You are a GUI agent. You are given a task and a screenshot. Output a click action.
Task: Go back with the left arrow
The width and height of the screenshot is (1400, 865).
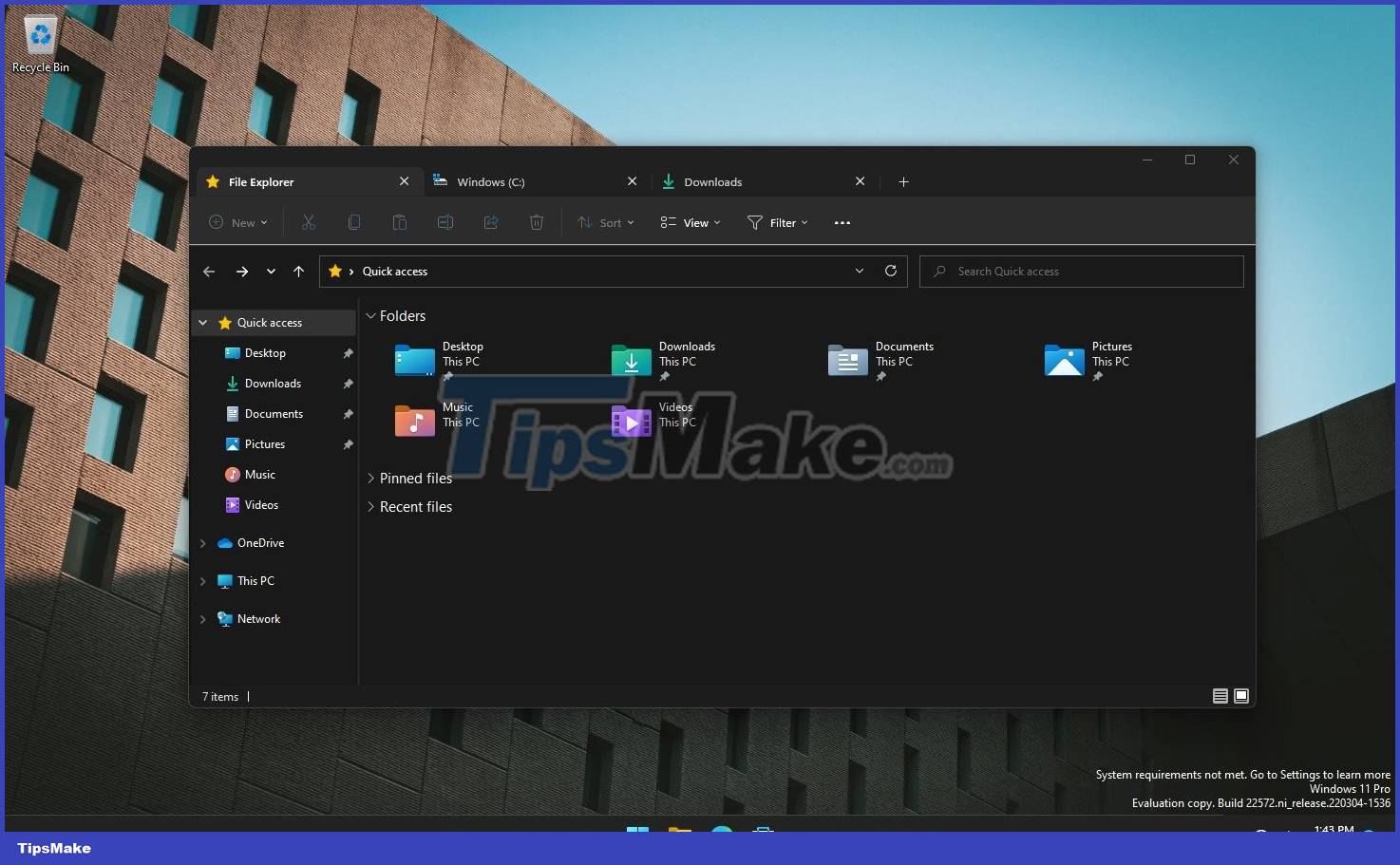(x=209, y=272)
